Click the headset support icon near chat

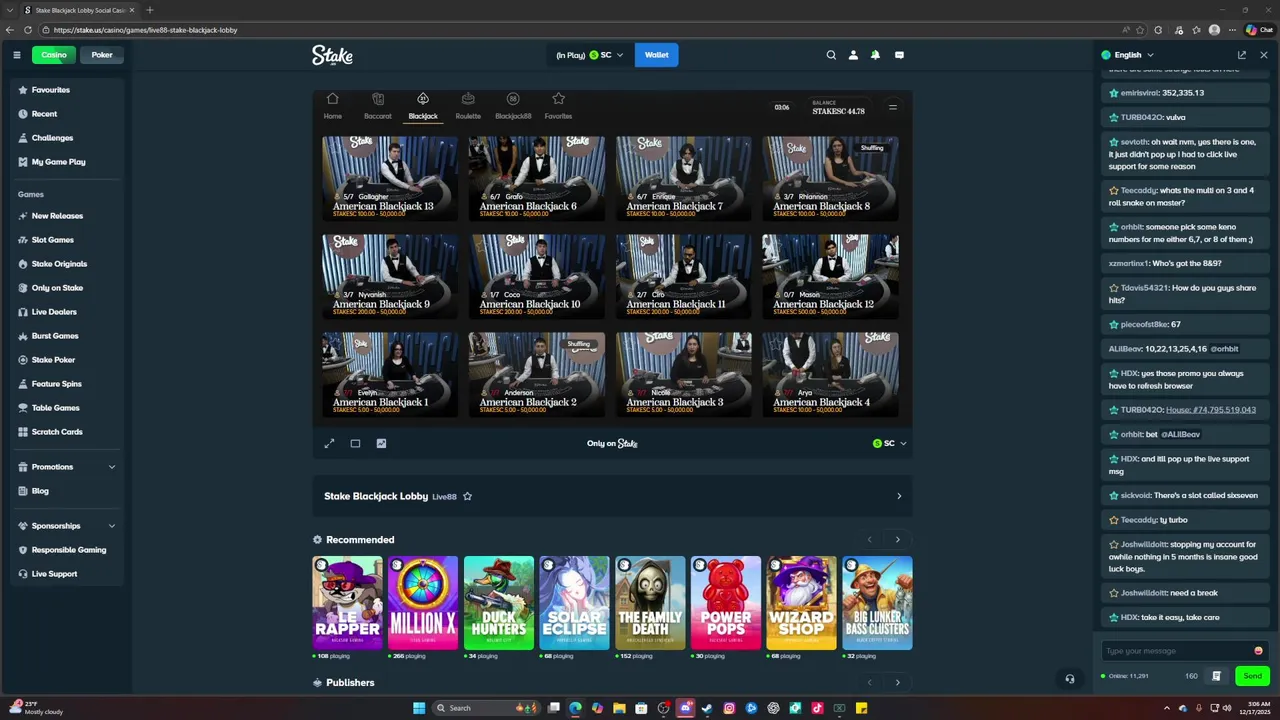click(x=1070, y=679)
